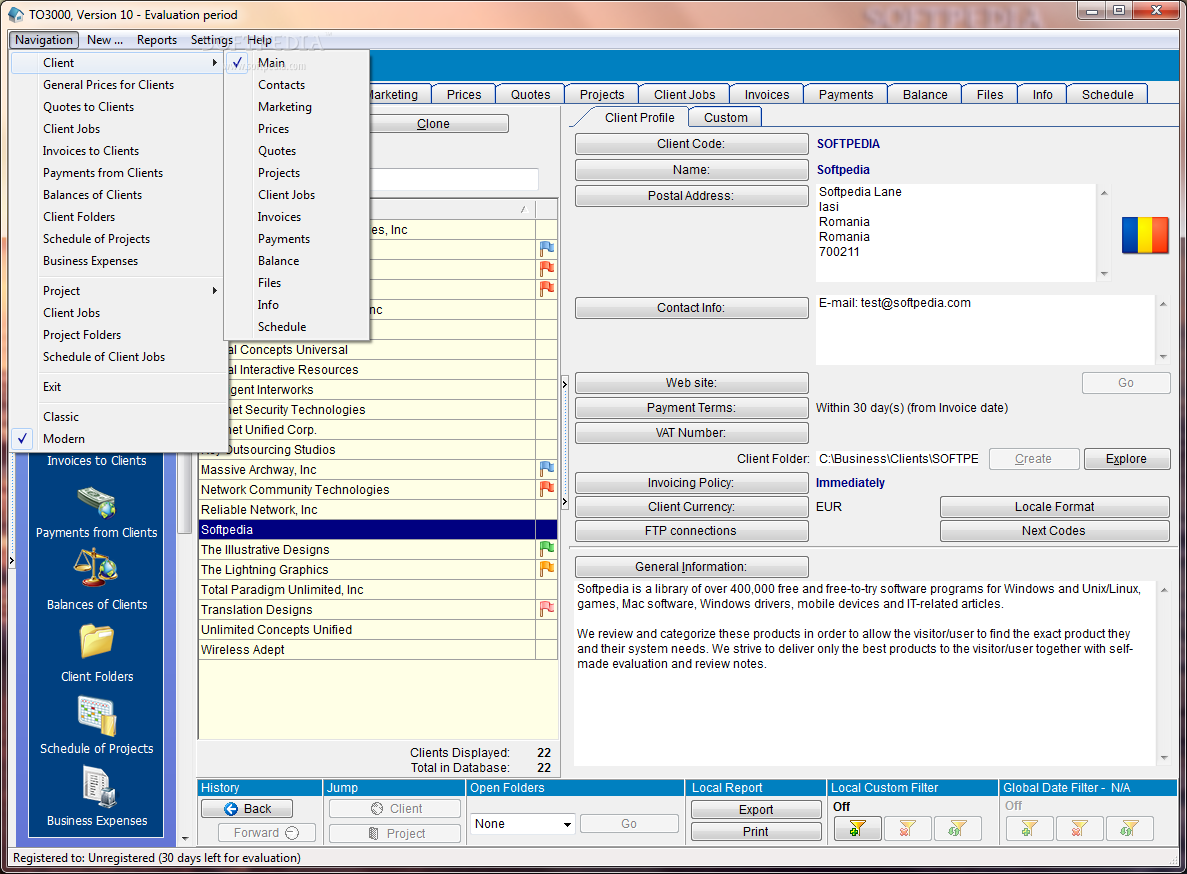This screenshot has height=874, width=1187.
Task: Click in the General Information text area
Action: coord(865,672)
